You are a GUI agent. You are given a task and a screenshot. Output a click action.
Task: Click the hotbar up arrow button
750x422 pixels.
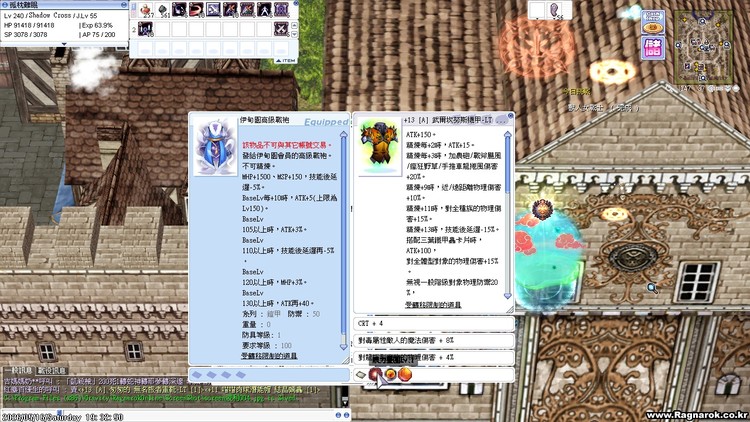[295, 25]
